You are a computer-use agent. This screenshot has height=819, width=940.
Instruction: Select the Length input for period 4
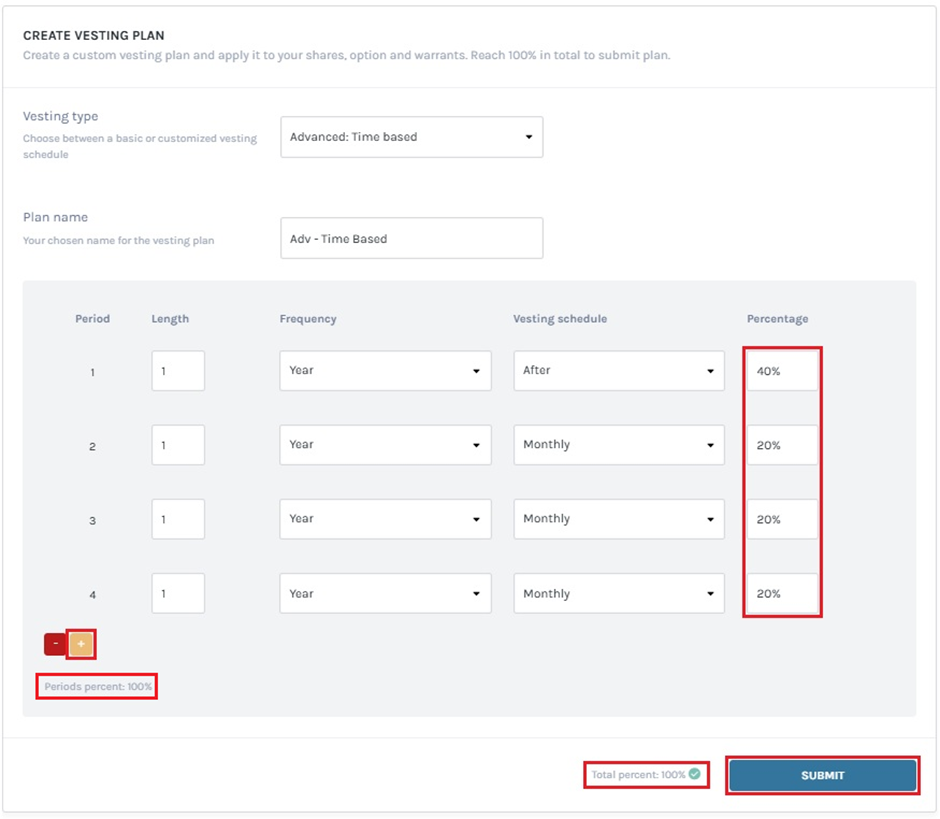tap(177, 592)
